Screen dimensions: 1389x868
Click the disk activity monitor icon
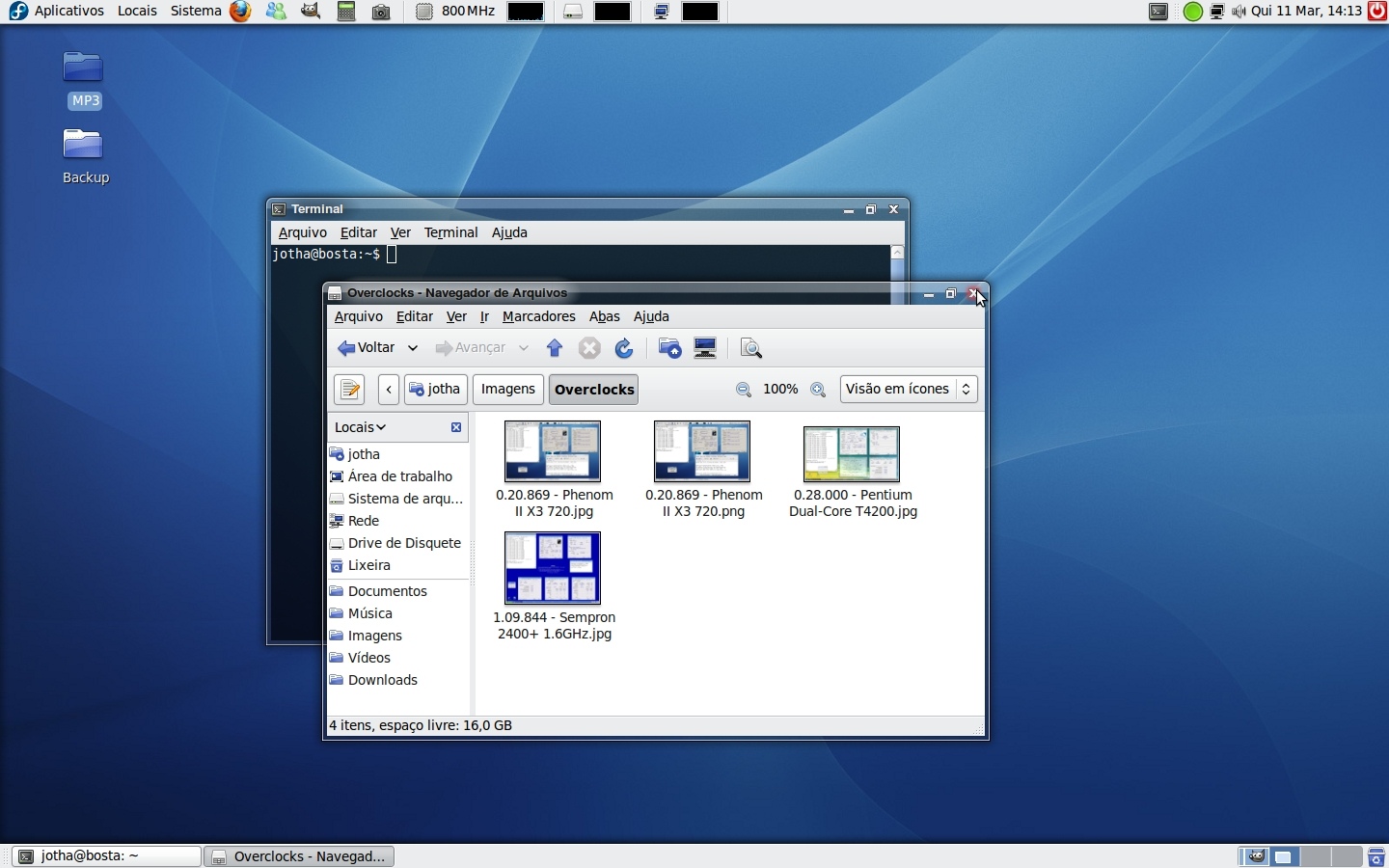(574, 12)
